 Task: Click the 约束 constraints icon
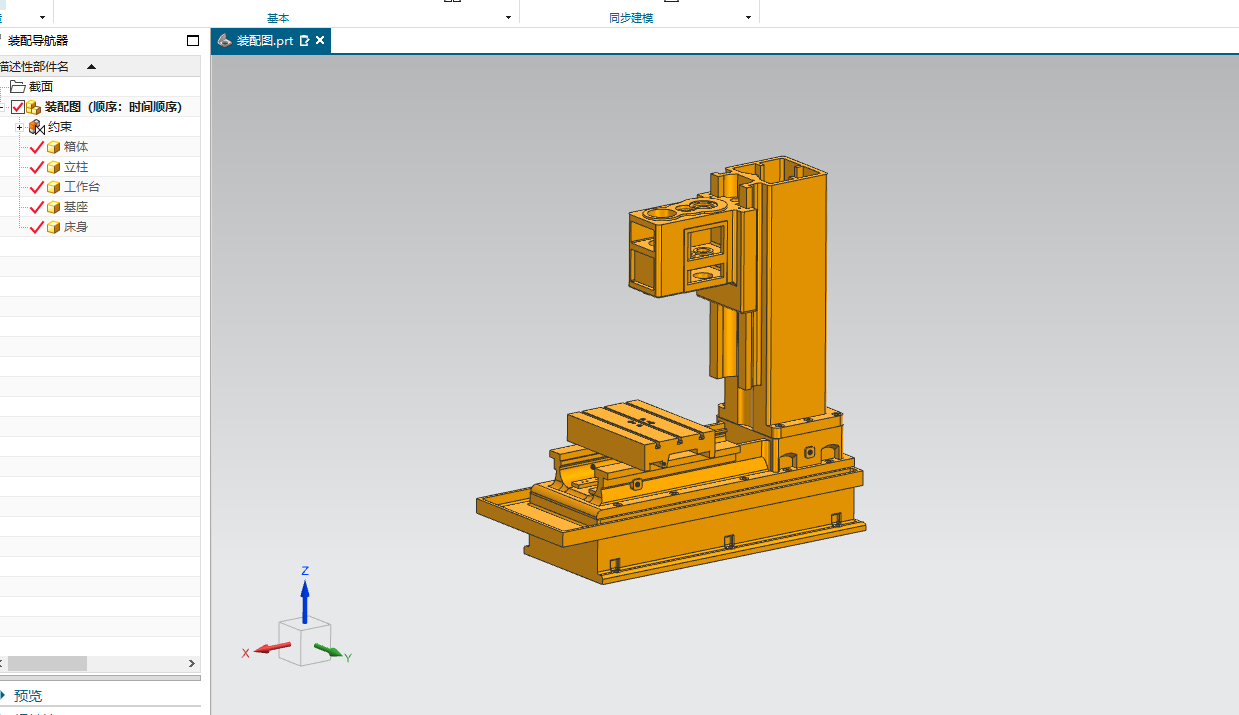click(36, 127)
